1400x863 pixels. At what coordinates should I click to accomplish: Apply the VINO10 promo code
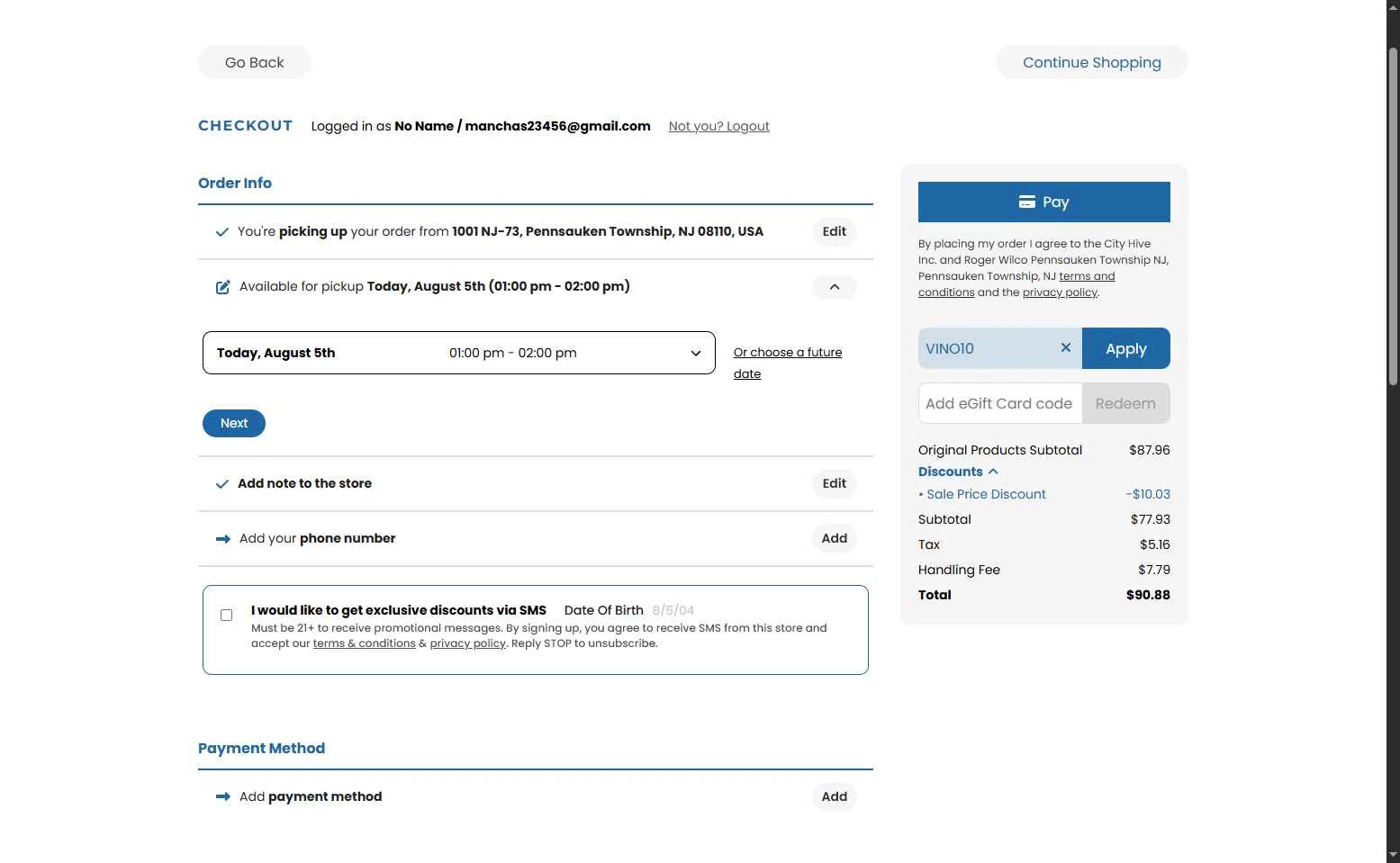(1126, 348)
